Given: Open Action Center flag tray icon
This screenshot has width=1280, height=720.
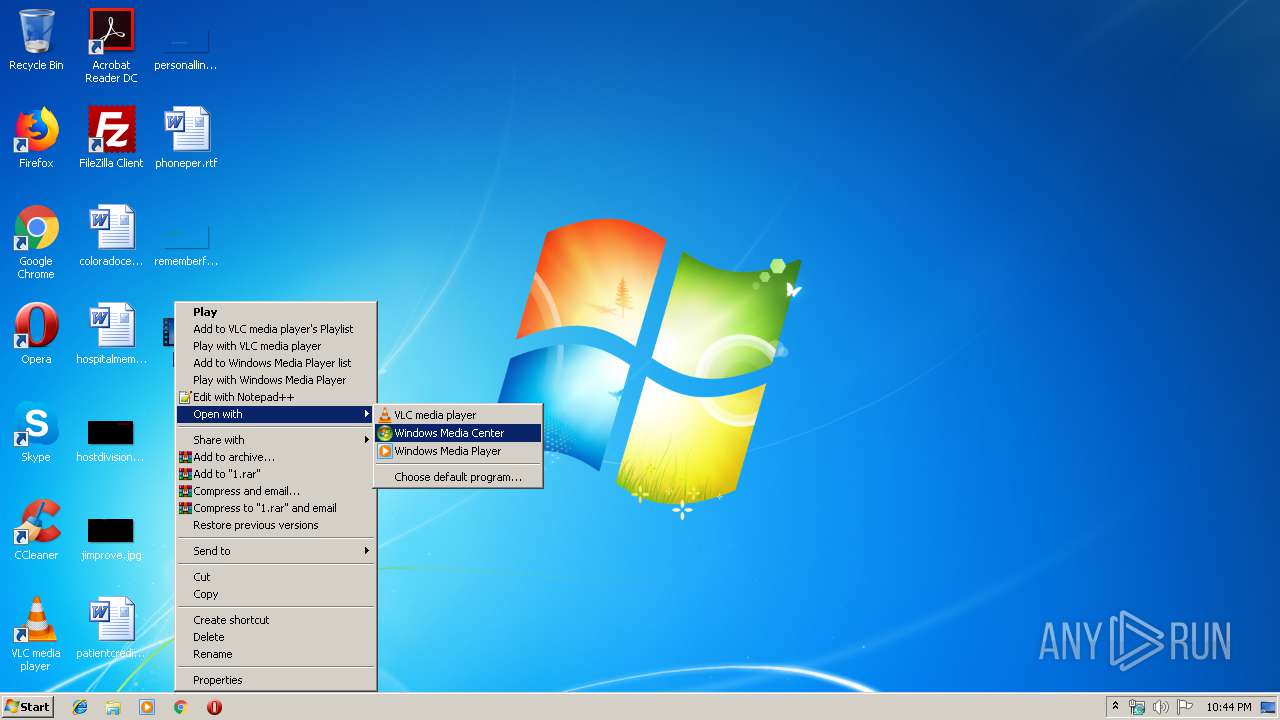Looking at the screenshot, I should pyautogui.click(x=1185, y=707).
